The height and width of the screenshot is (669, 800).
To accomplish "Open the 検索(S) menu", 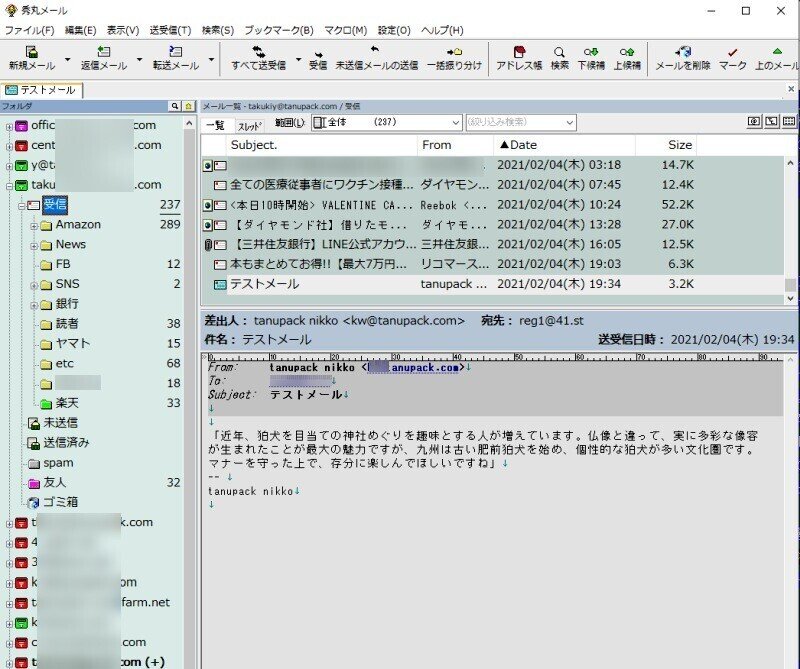I will coord(218,30).
